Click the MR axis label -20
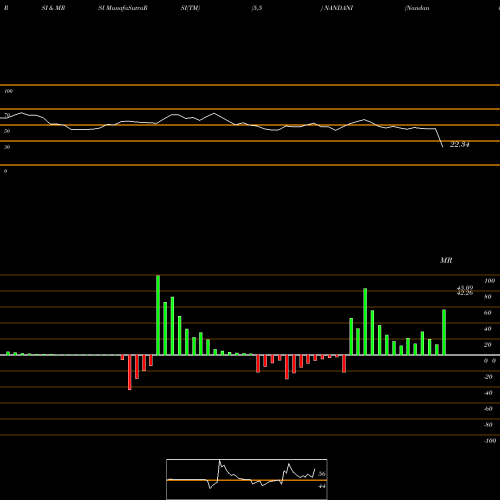Screen dimensions: 500x500 [x=488, y=377]
